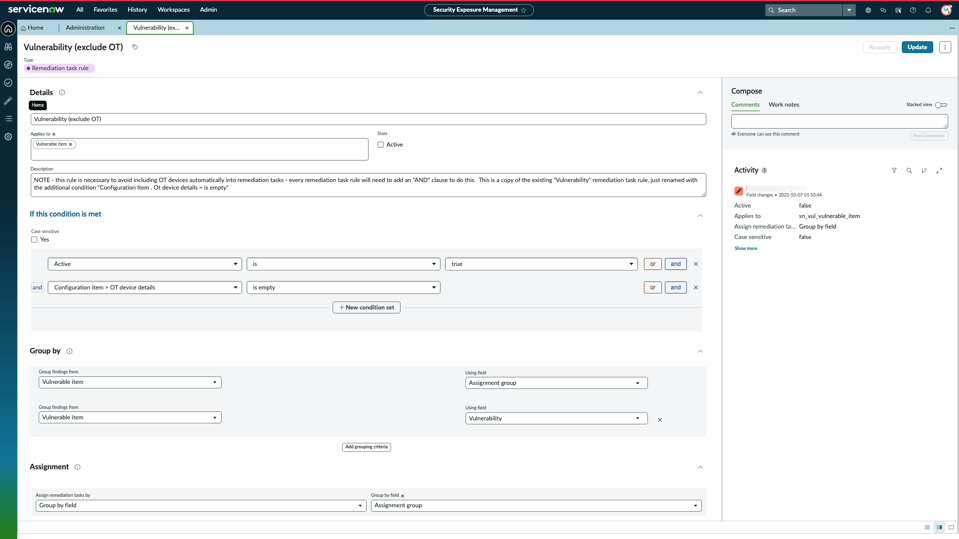Open the Favorites menu

pos(105,10)
